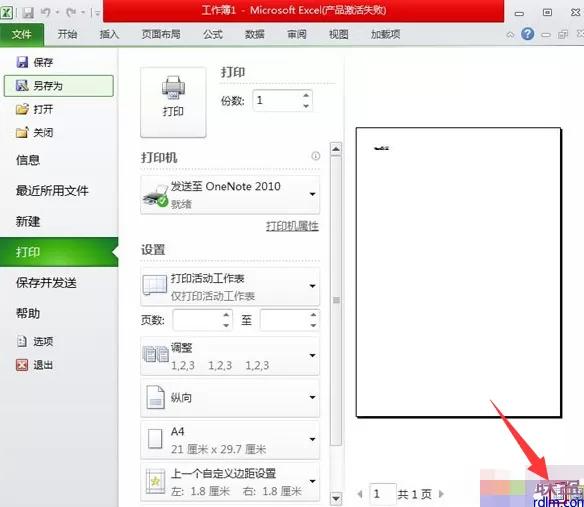Expand 上一个自定义边距设置 margins dropdown
The height and width of the screenshot is (507, 584).
click(230, 482)
